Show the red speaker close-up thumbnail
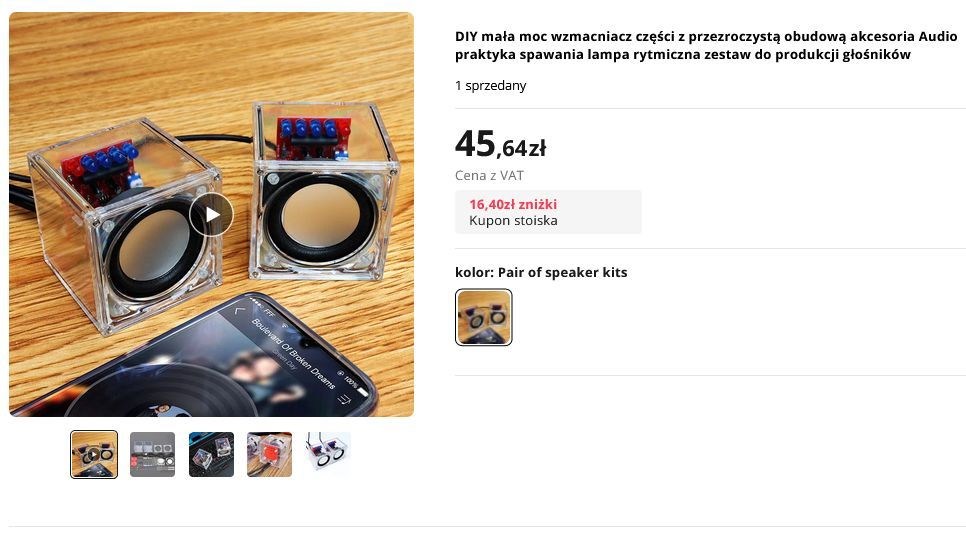Screen dimensions: 966x540 click(x=270, y=454)
